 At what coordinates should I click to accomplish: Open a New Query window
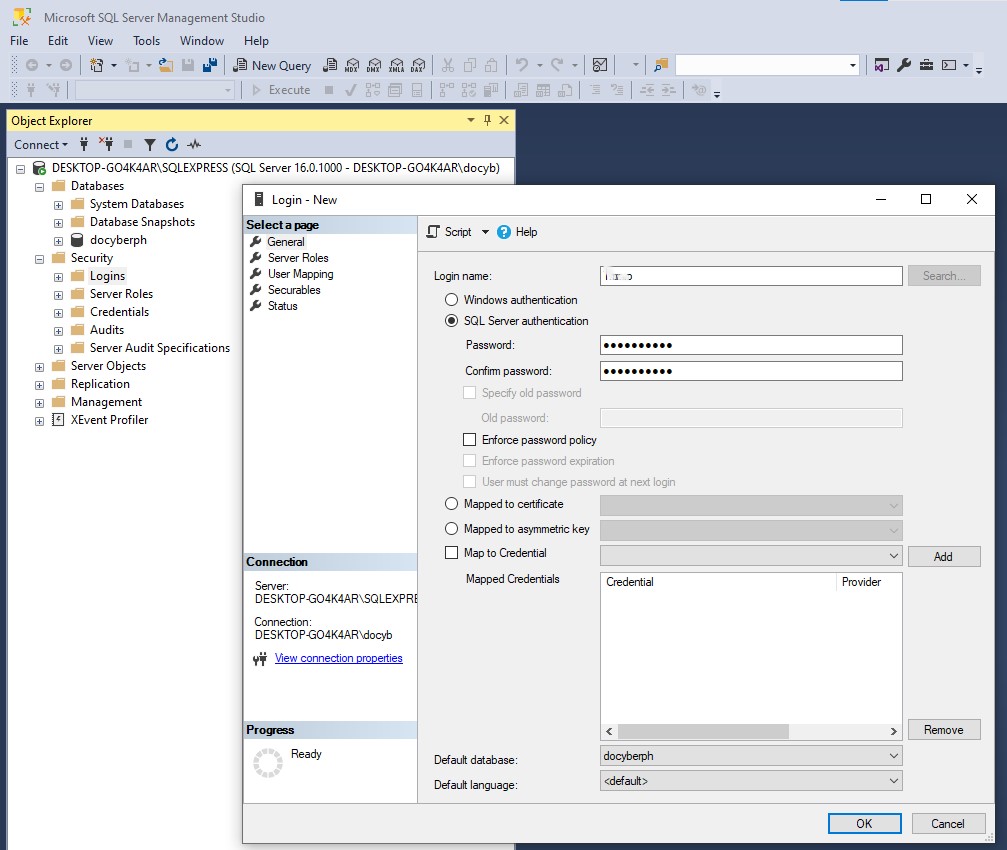(x=275, y=65)
